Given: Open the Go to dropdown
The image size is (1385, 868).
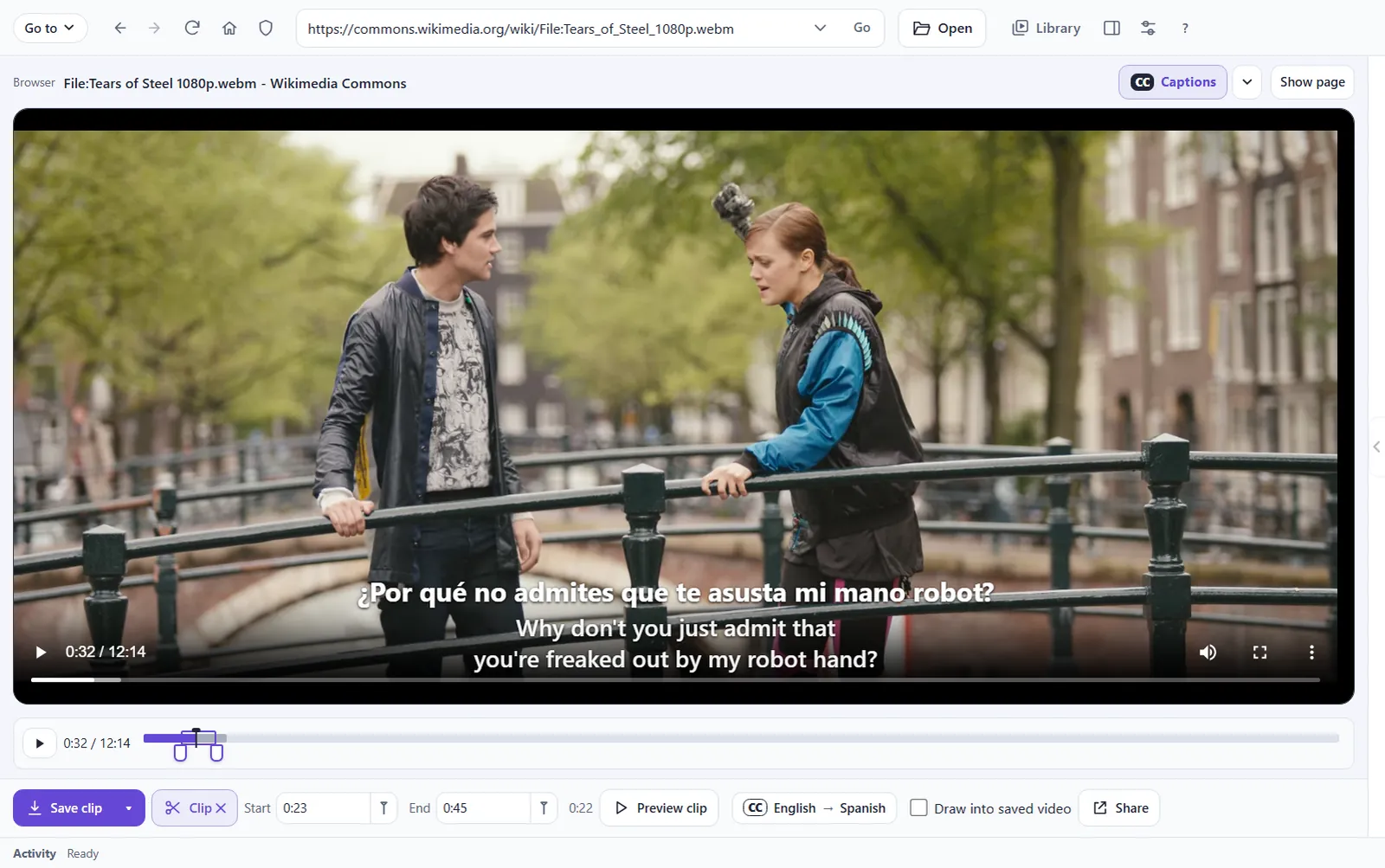Looking at the screenshot, I should coord(49,29).
